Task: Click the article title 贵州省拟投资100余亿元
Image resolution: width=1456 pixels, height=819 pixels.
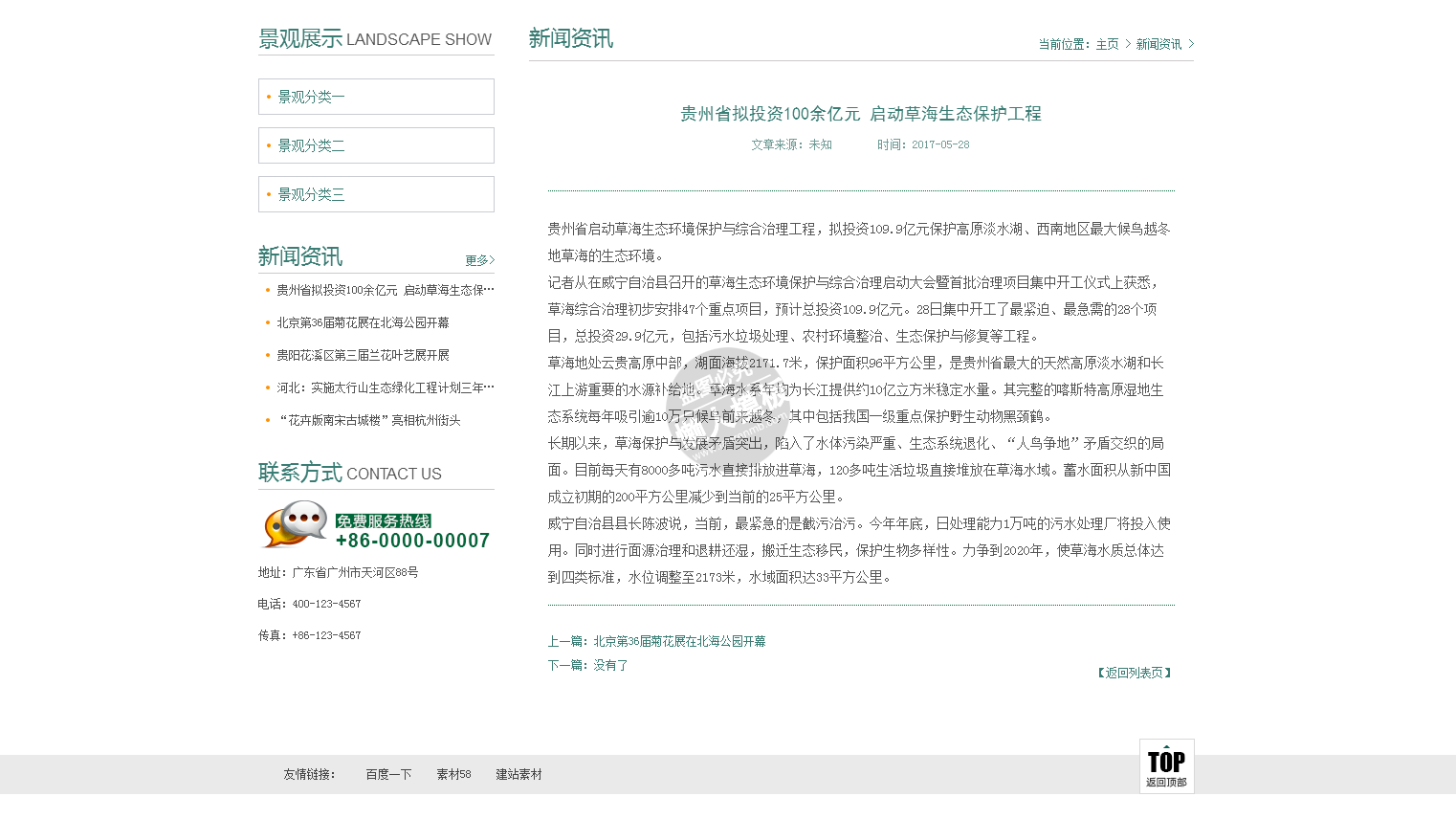Action: [x=860, y=114]
